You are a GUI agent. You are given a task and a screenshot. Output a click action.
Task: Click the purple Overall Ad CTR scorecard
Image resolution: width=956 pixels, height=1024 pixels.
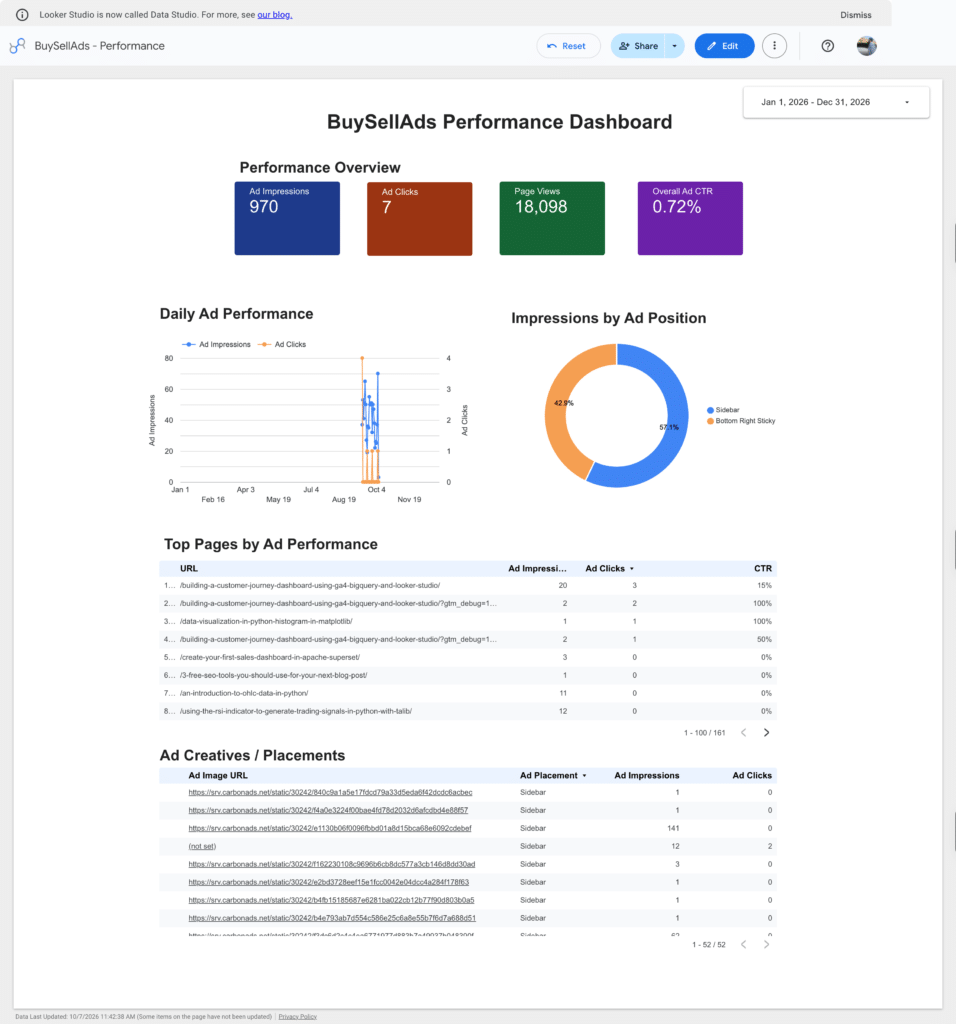point(690,218)
